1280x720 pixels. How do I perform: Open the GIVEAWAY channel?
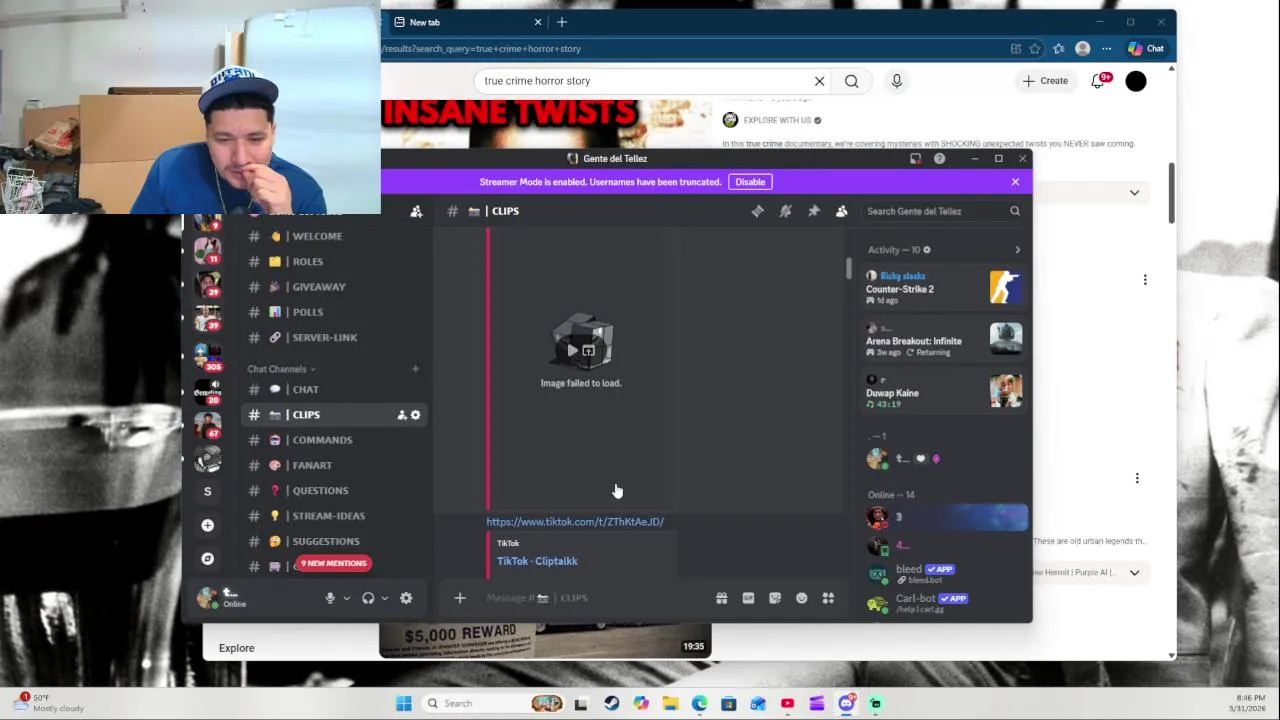(x=335, y=287)
